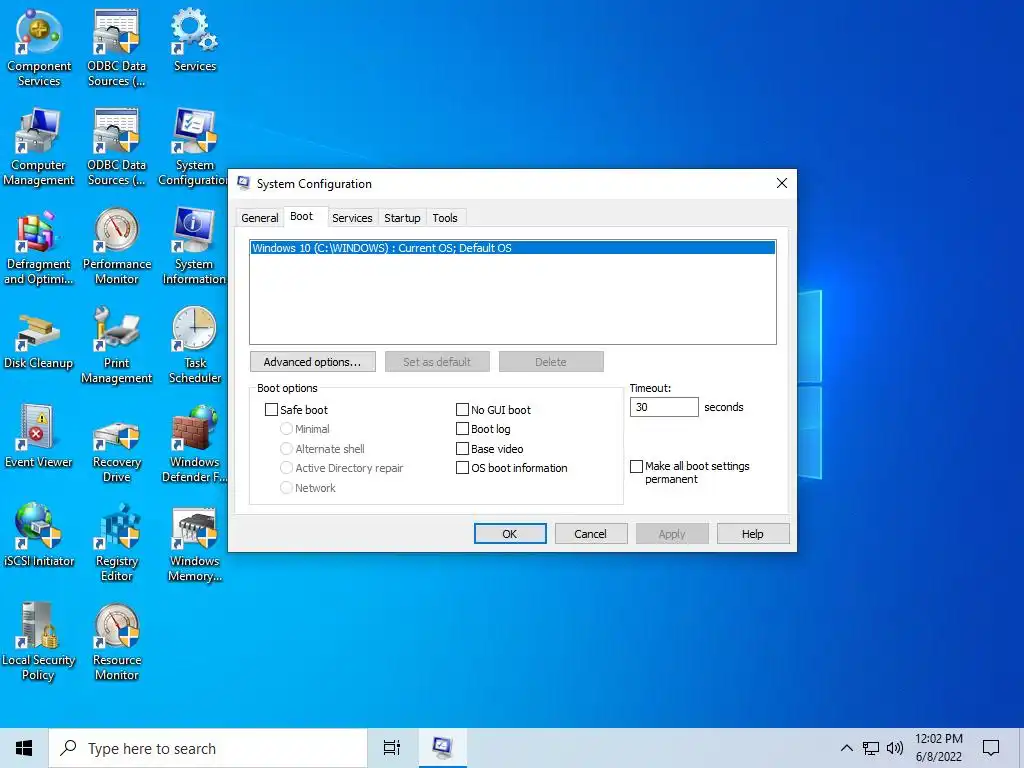Close the System Configuration dialog
The height and width of the screenshot is (768, 1024).
pyautogui.click(x=782, y=184)
